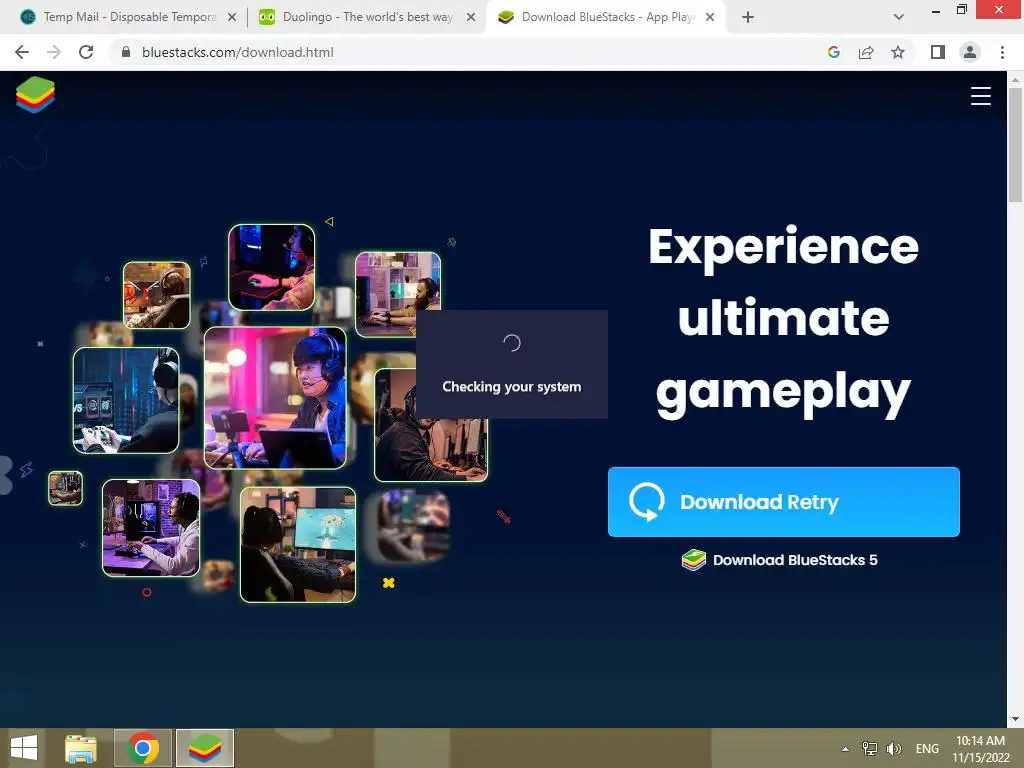1024x768 pixels.
Task: Open the Windows Start button
Action: (24, 748)
